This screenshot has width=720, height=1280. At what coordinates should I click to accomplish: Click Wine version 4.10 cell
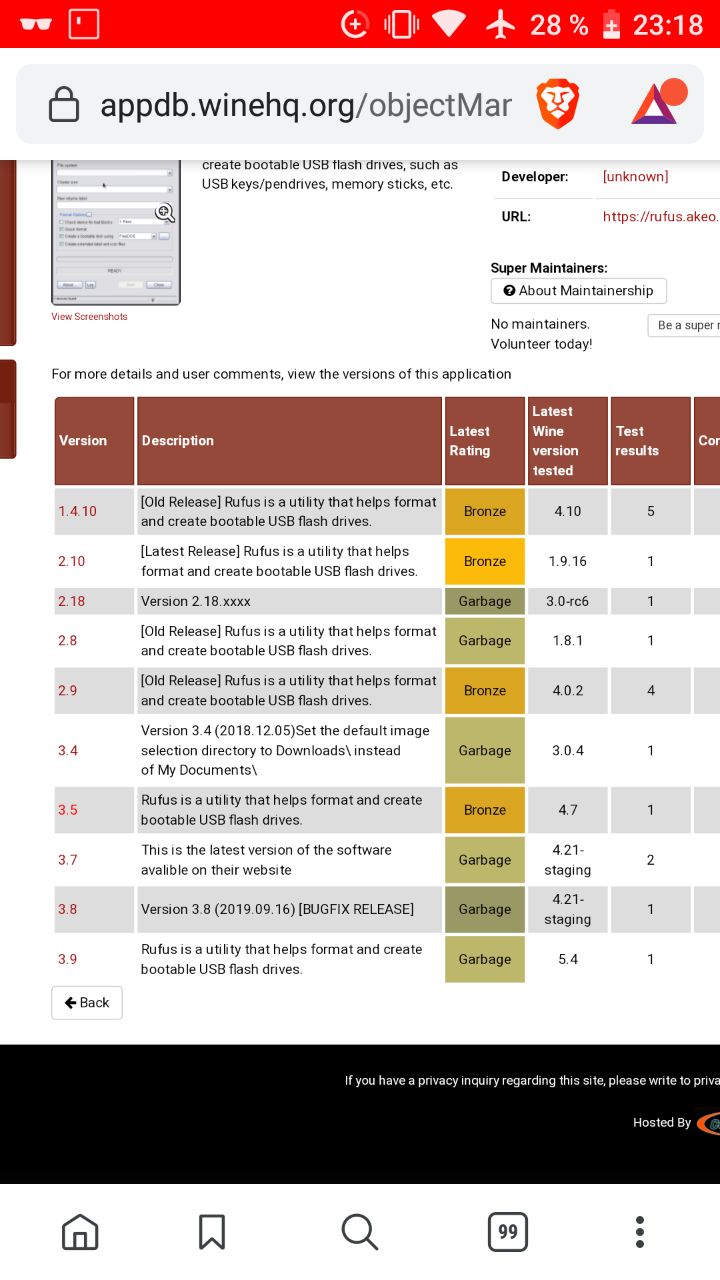point(568,511)
